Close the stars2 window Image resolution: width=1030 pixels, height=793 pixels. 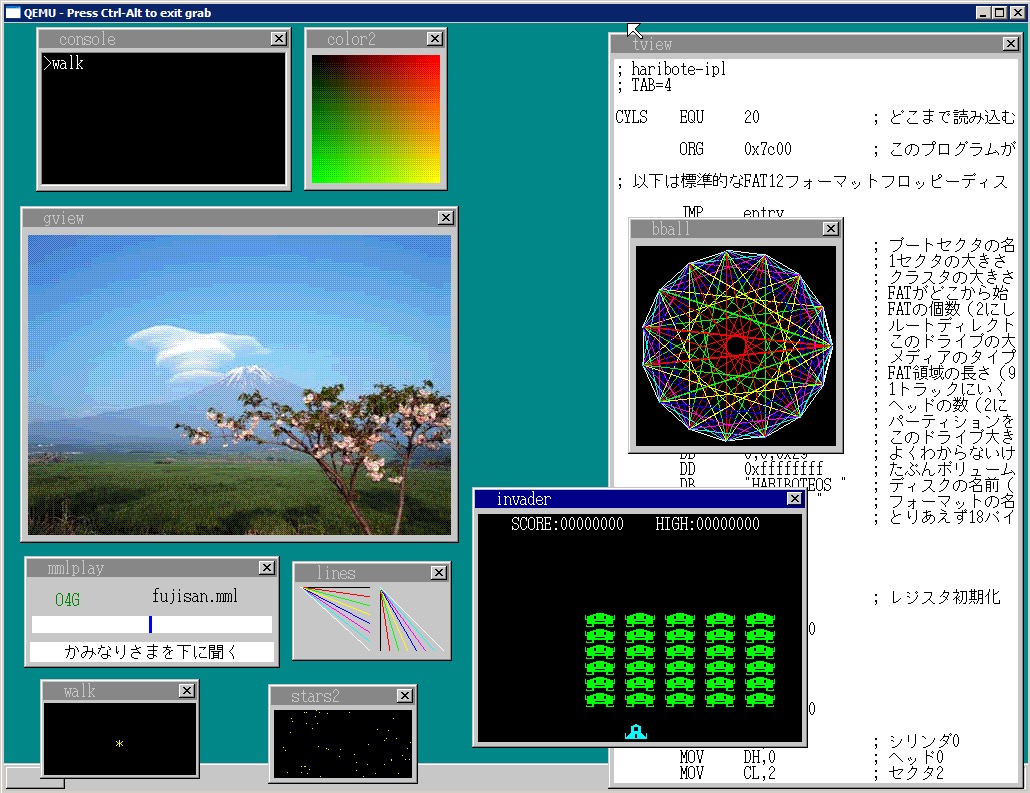[x=405, y=695]
